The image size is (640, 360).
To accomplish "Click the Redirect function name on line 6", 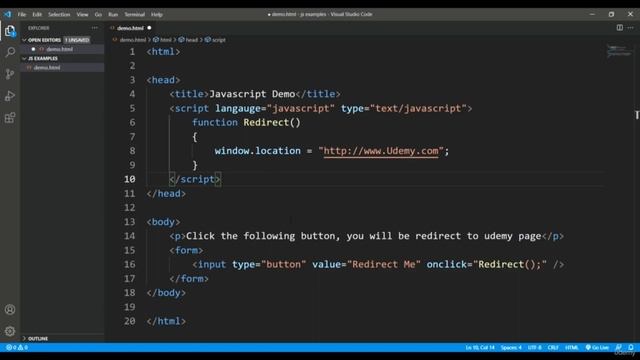I will (266, 122).
